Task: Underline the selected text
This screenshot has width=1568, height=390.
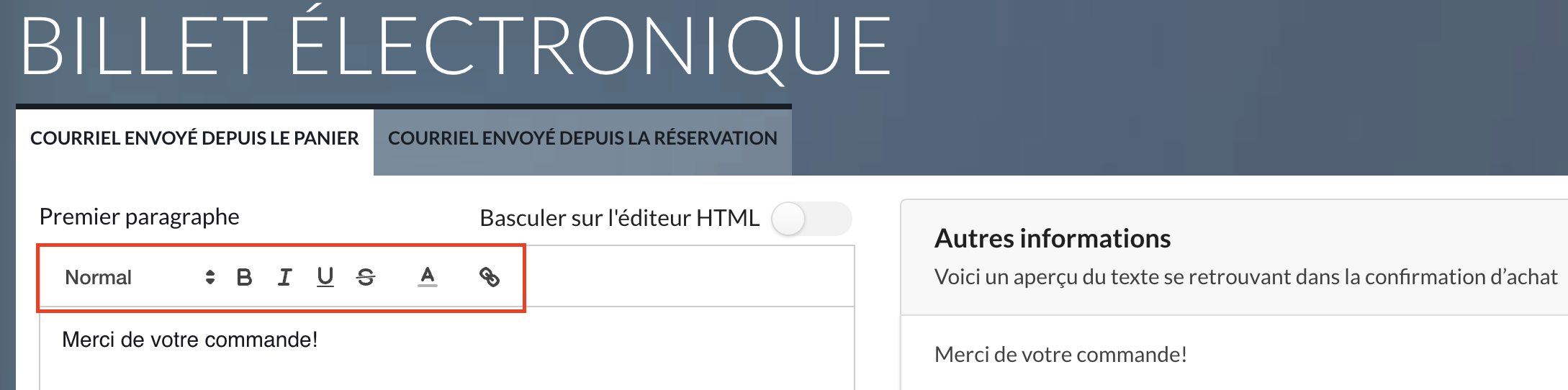Action: (x=325, y=277)
